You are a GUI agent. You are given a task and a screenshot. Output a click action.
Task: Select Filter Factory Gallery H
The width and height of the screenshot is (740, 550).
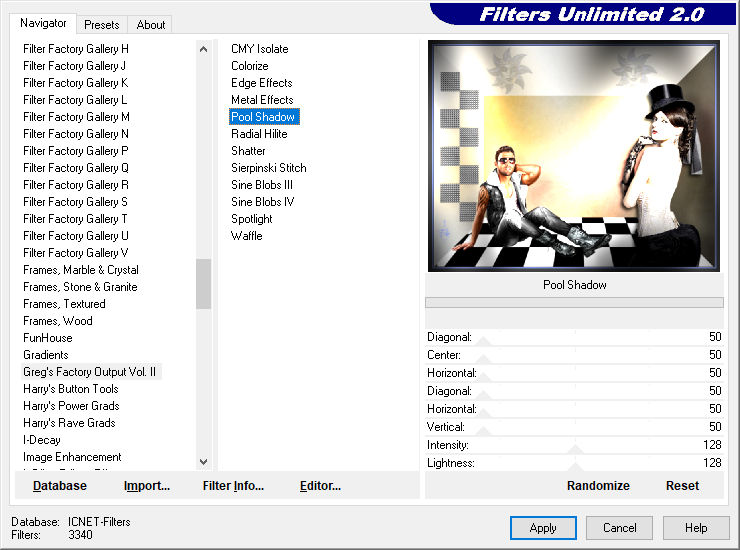[76, 49]
